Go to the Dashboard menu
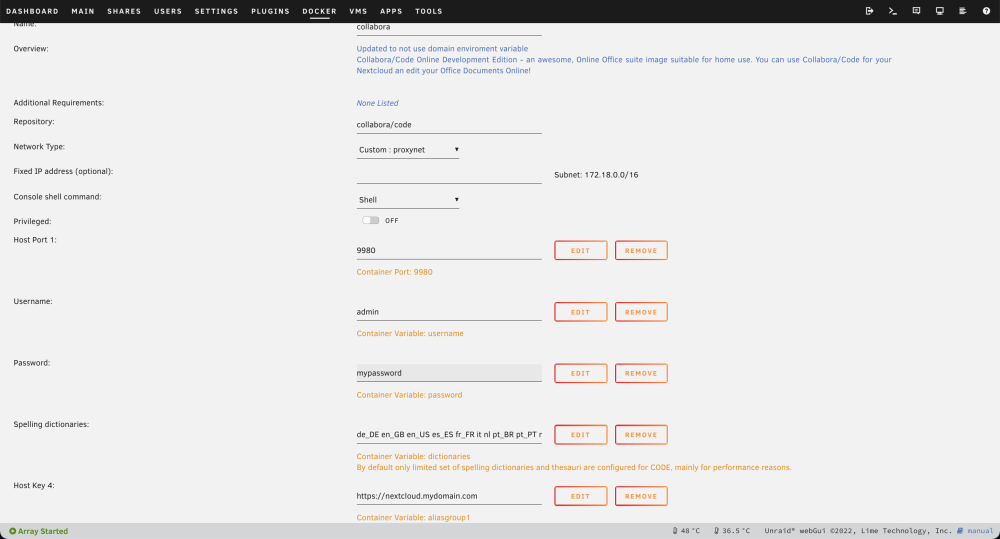The width and height of the screenshot is (1000, 539). pyautogui.click(x=32, y=11)
